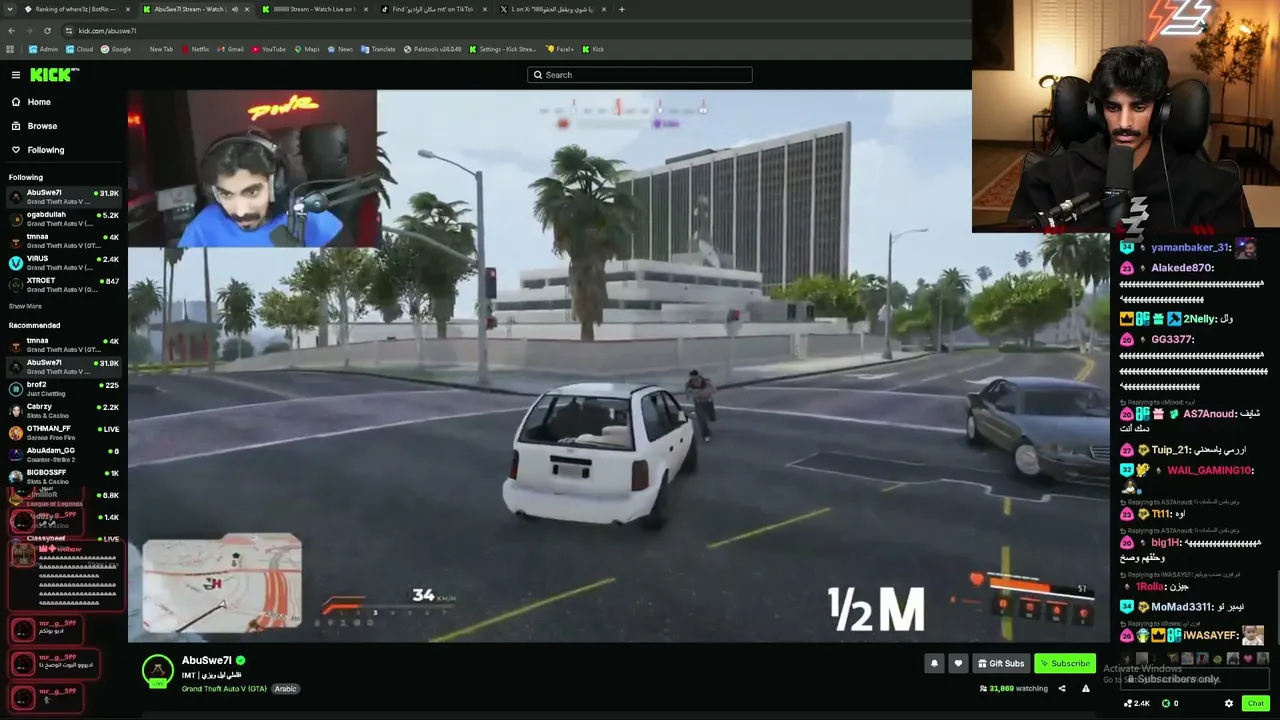Click the stream notification bell button
The height and width of the screenshot is (720, 1280).
click(x=934, y=663)
